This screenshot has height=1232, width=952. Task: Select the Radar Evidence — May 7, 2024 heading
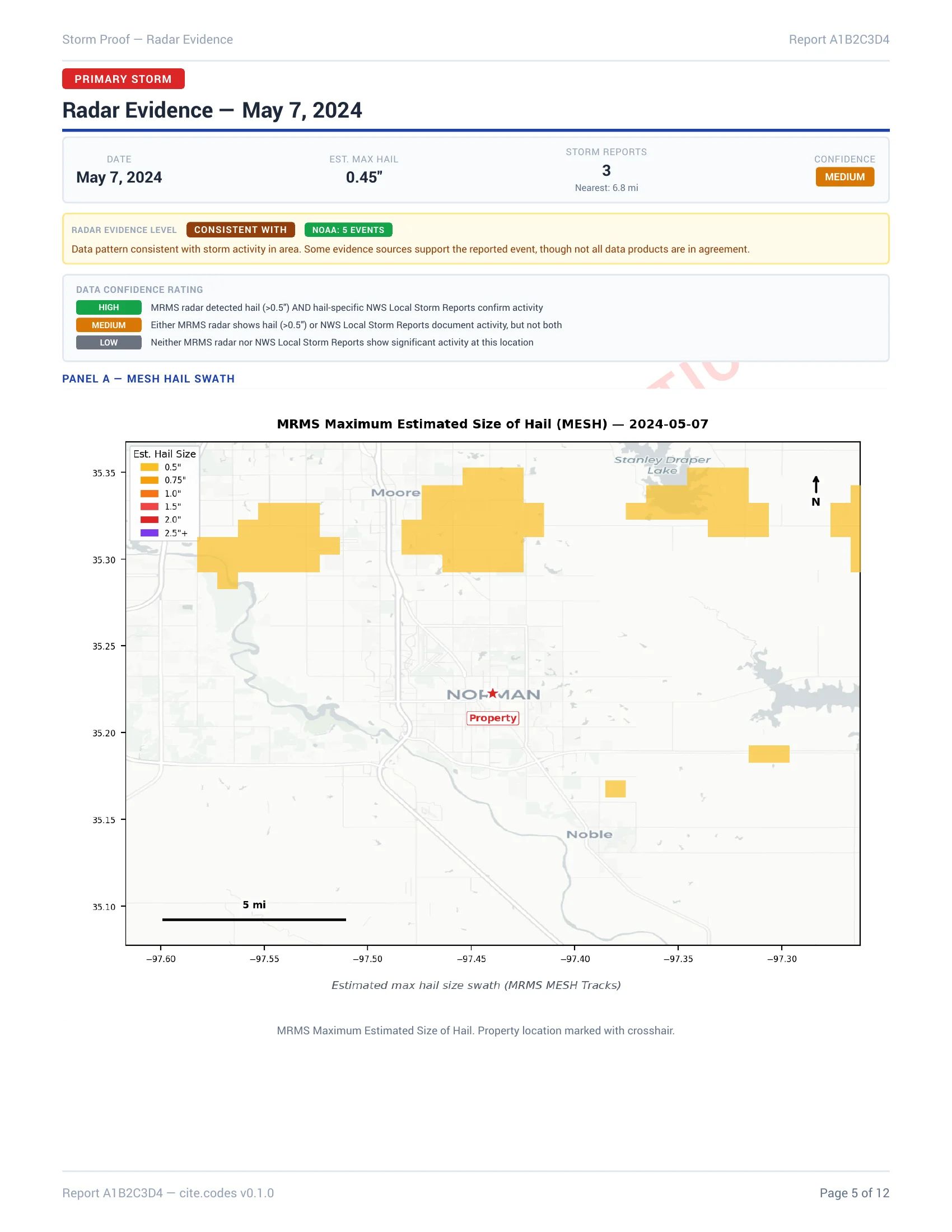click(x=213, y=110)
